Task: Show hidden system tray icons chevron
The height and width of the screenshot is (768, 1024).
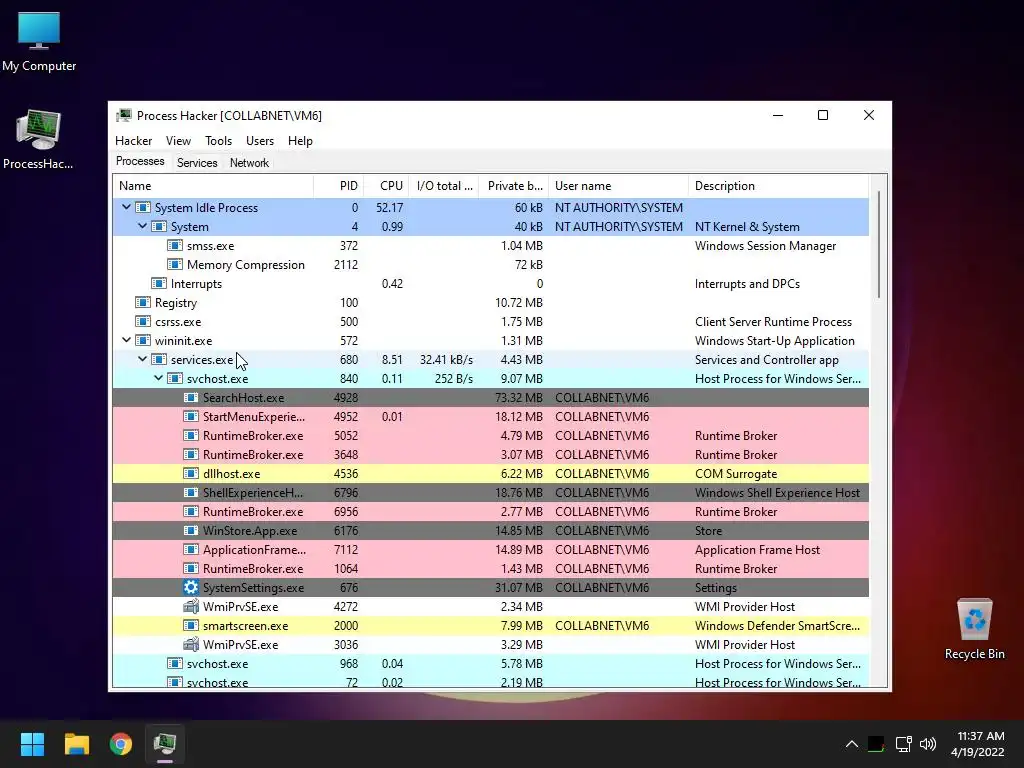Action: coord(852,744)
